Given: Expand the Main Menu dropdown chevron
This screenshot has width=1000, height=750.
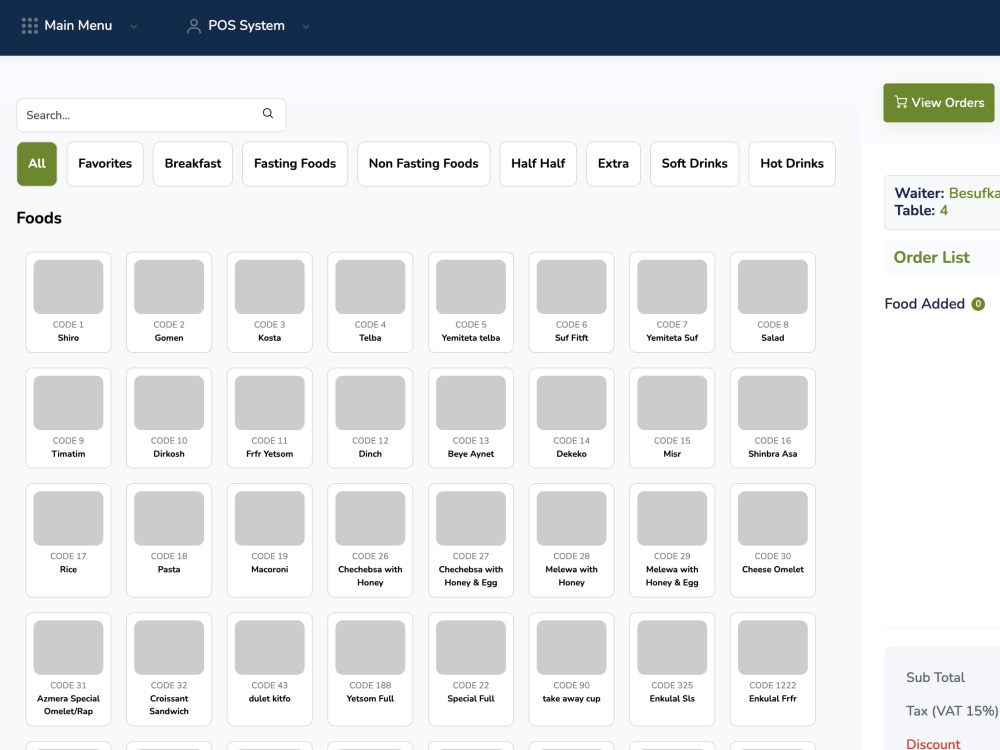Looking at the screenshot, I should [x=133, y=27].
